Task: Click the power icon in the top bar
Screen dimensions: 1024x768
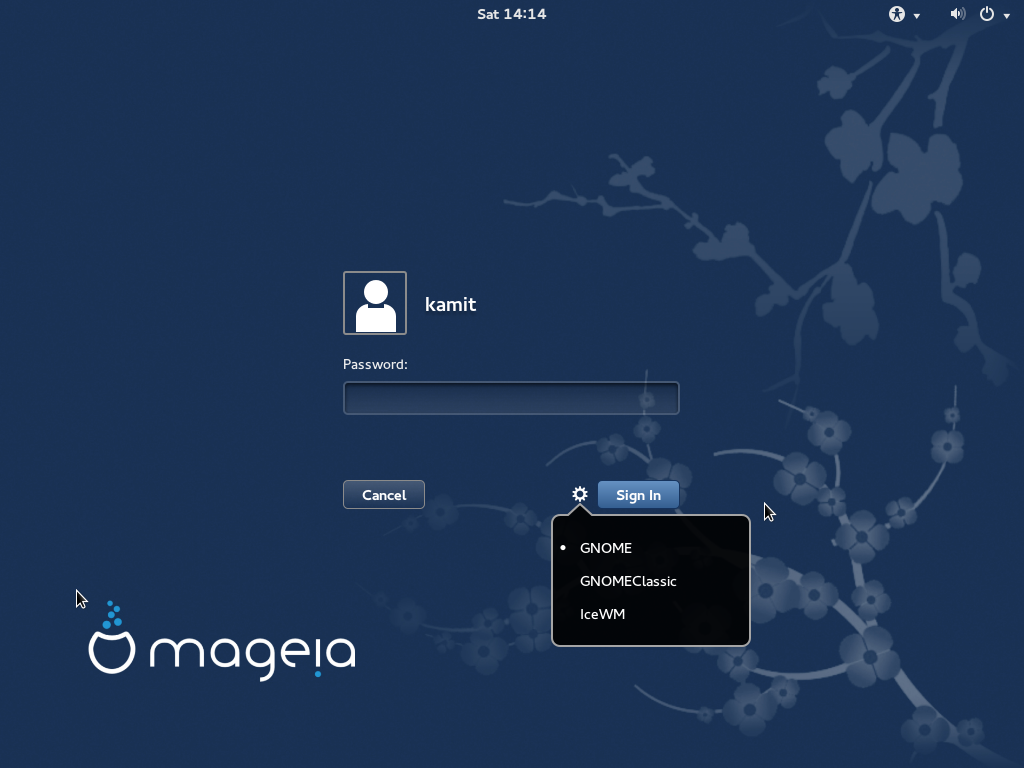Action: tap(989, 14)
